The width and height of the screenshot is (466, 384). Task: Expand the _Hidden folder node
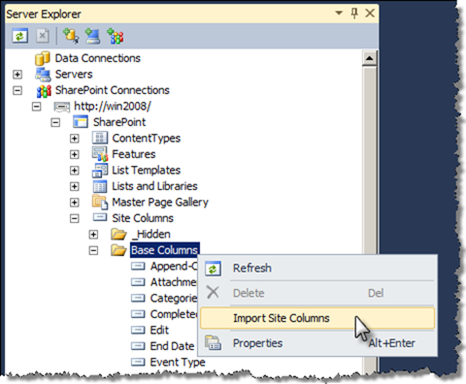pos(93,234)
